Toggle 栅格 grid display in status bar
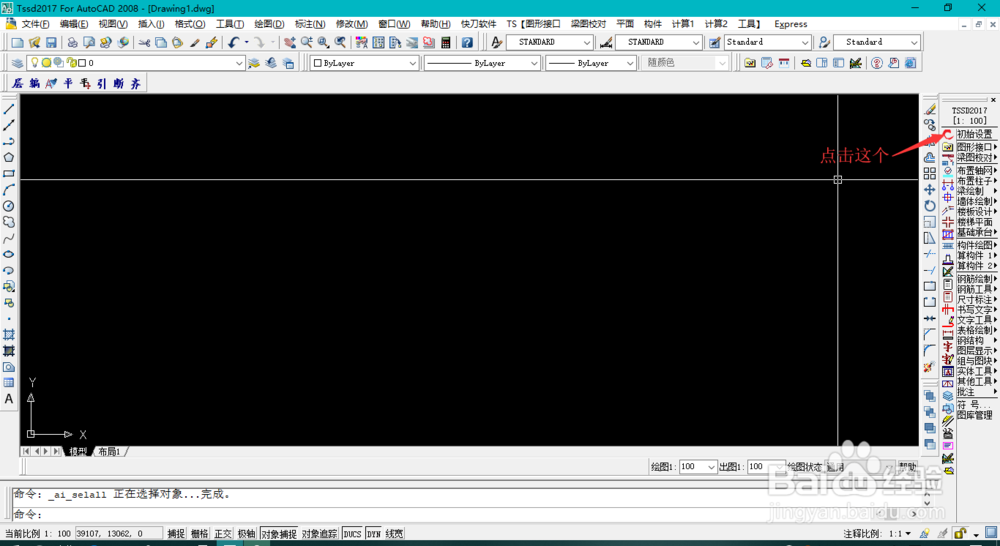1000x546 pixels. coord(200,534)
